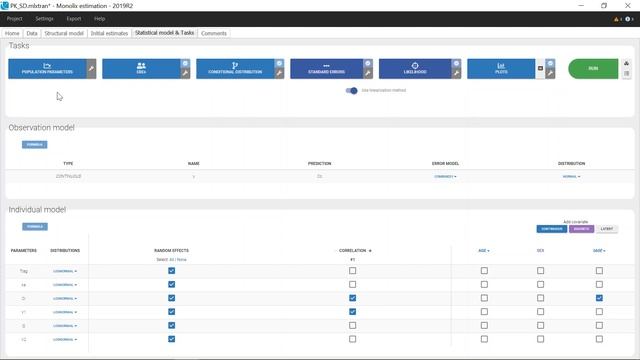The width and height of the screenshot is (640, 360).
Task: Open observation Error Model dropdown
Action: (x=445, y=177)
